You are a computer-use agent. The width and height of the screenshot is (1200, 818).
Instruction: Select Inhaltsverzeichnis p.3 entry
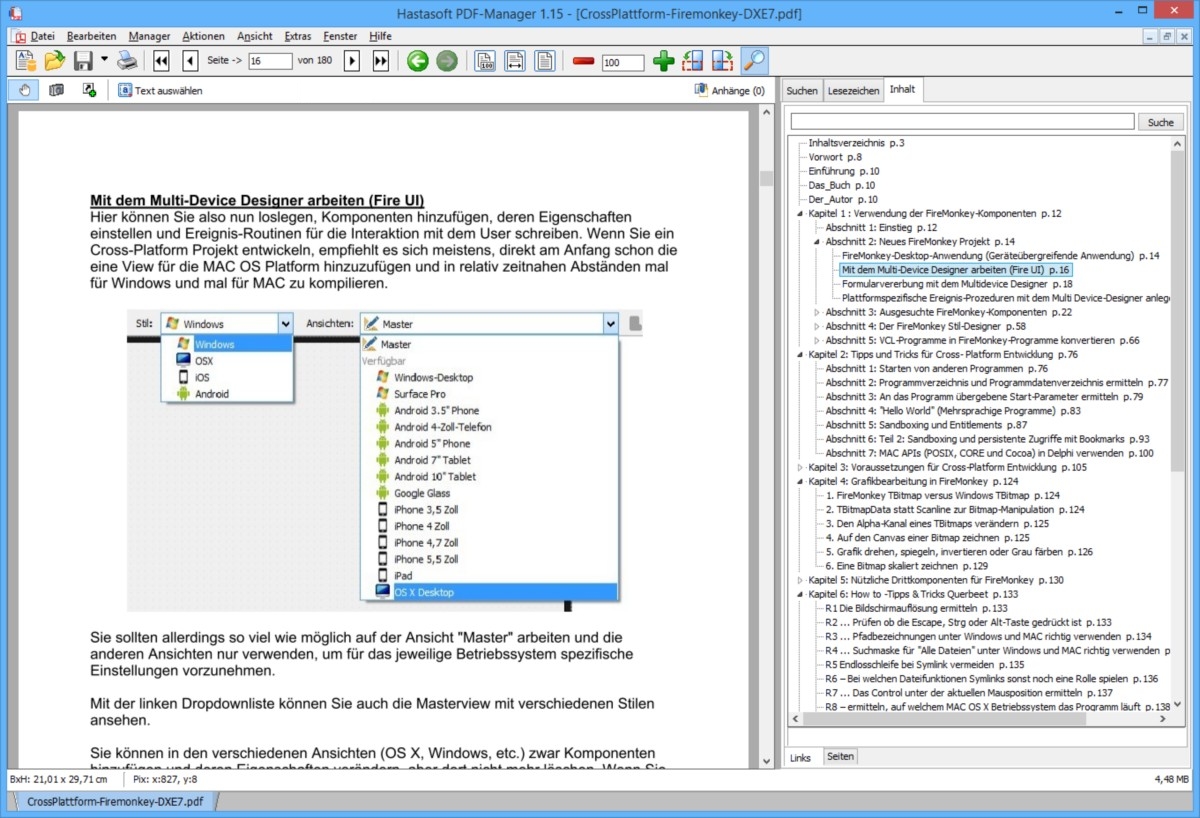[x=856, y=143]
